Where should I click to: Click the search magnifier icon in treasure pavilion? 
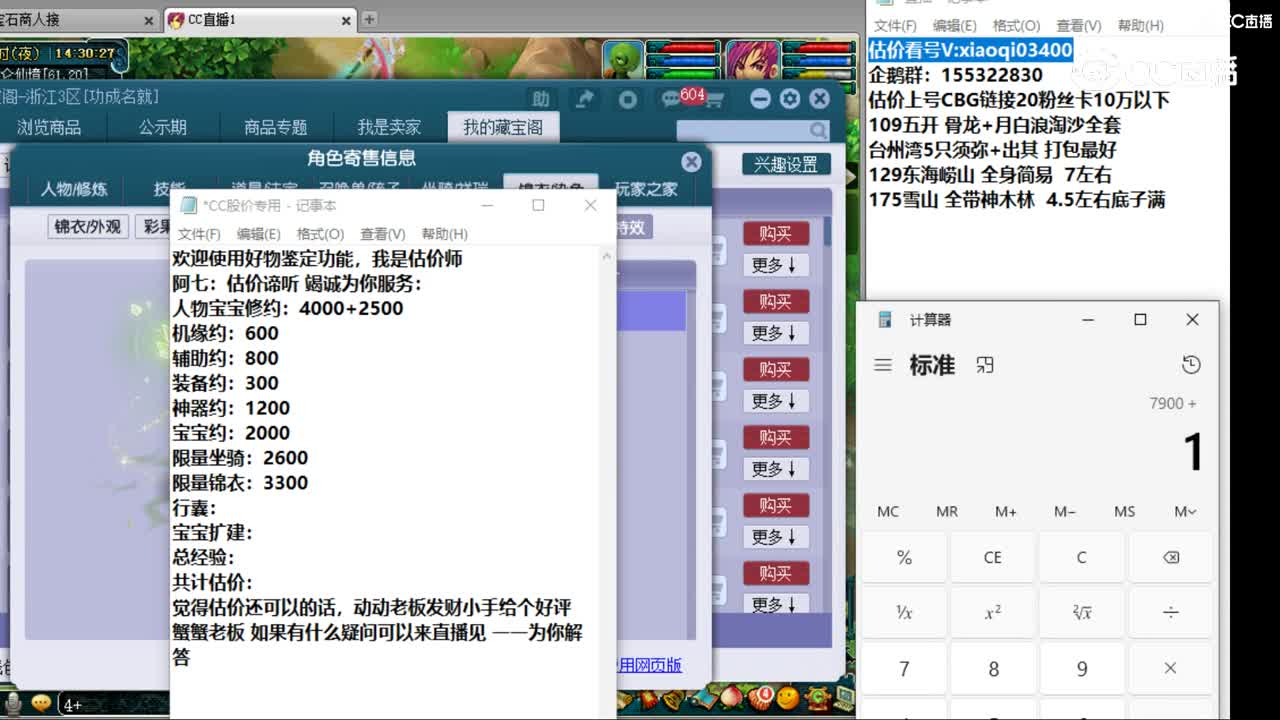[x=819, y=130]
